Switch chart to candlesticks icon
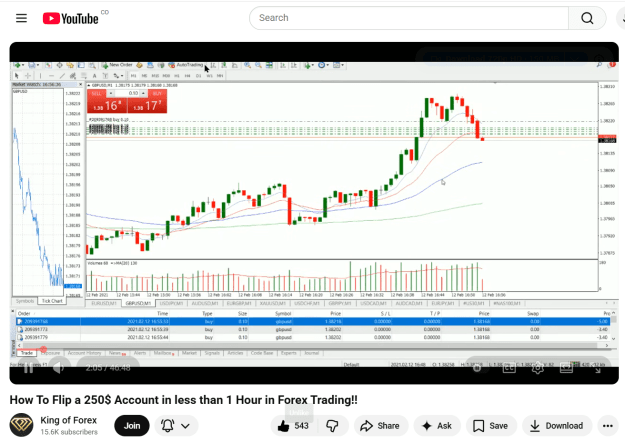The image size is (625, 443). pos(224,65)
